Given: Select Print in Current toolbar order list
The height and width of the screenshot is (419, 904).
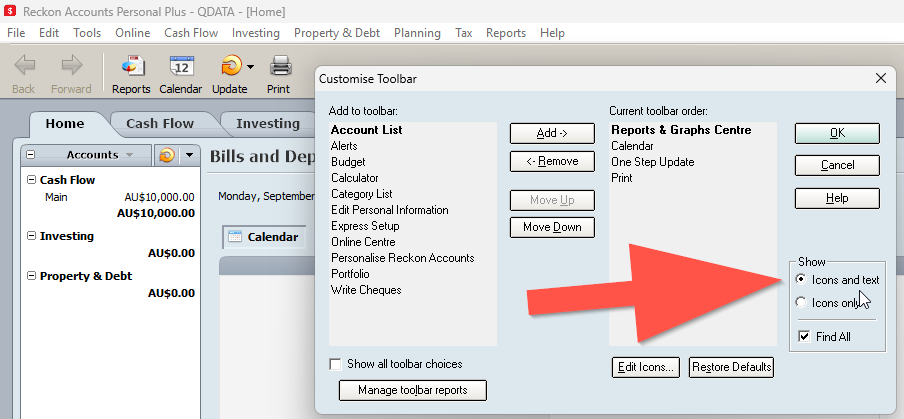Looking at the screenshot, I should (622, 178).
